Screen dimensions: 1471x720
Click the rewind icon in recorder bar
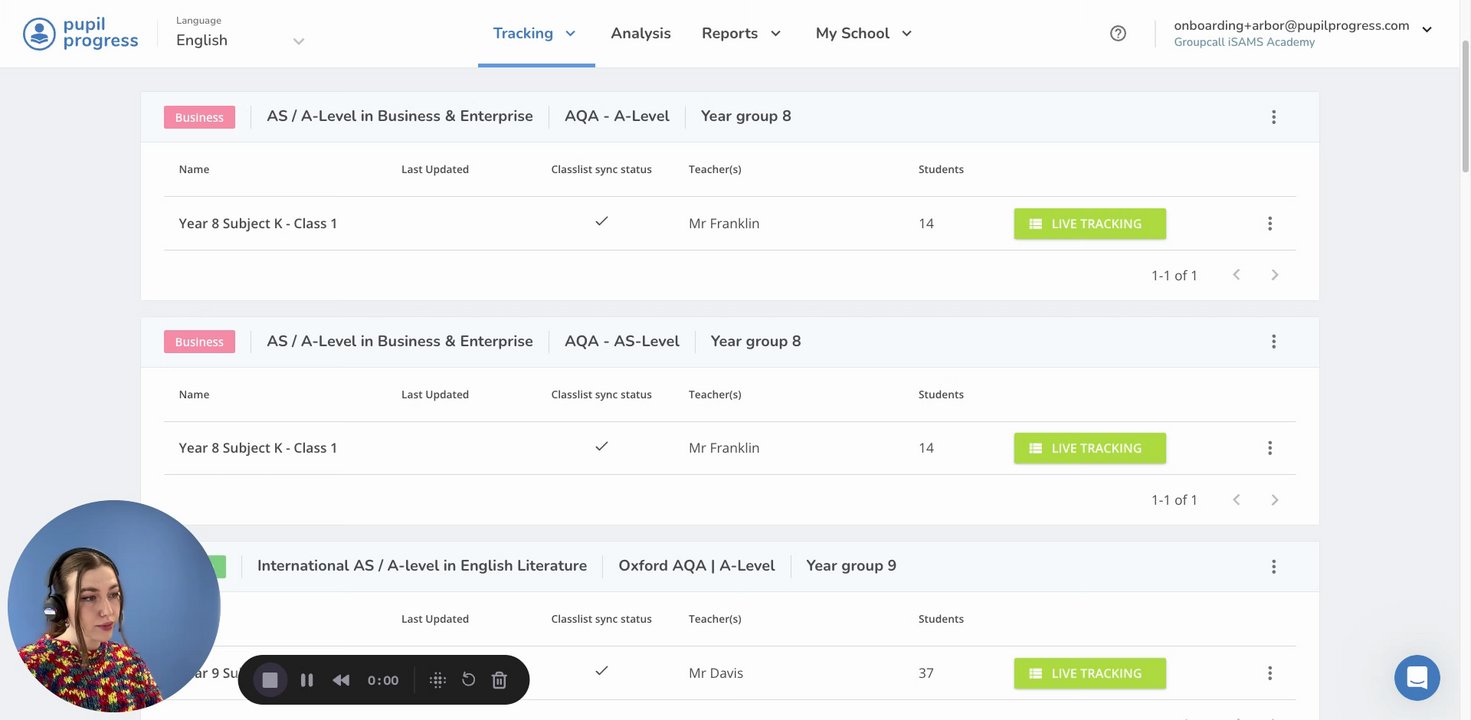(x=341, y=680)
